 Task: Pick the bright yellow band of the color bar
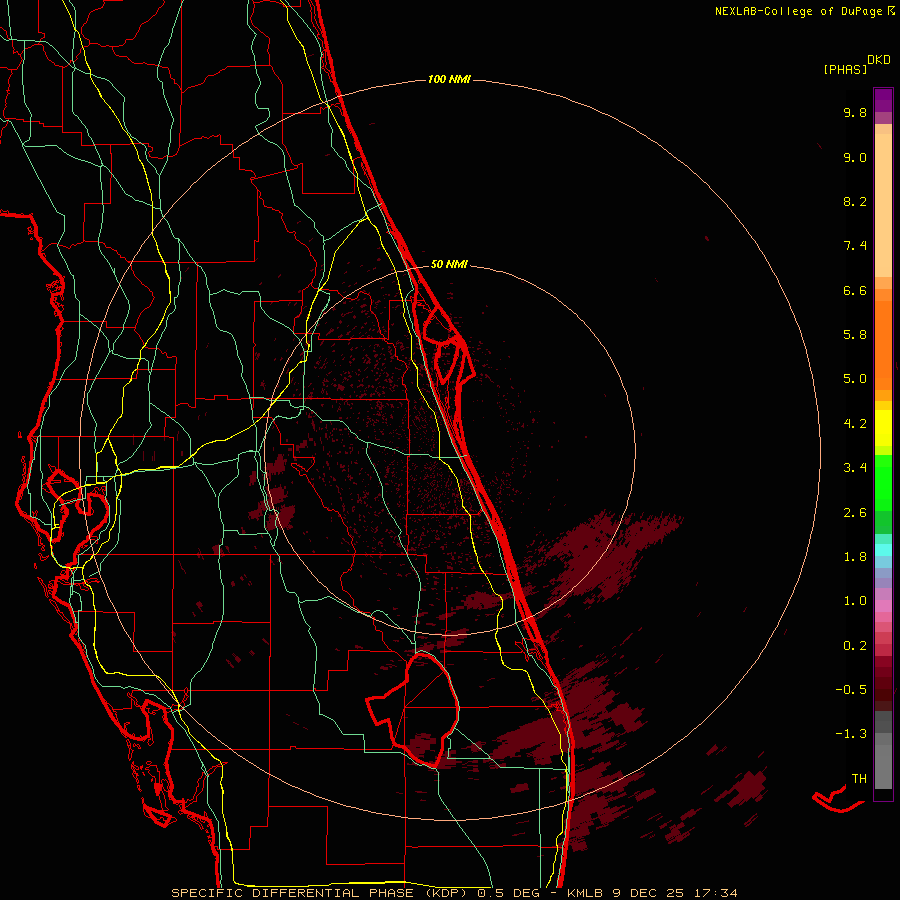coord(883,428)
